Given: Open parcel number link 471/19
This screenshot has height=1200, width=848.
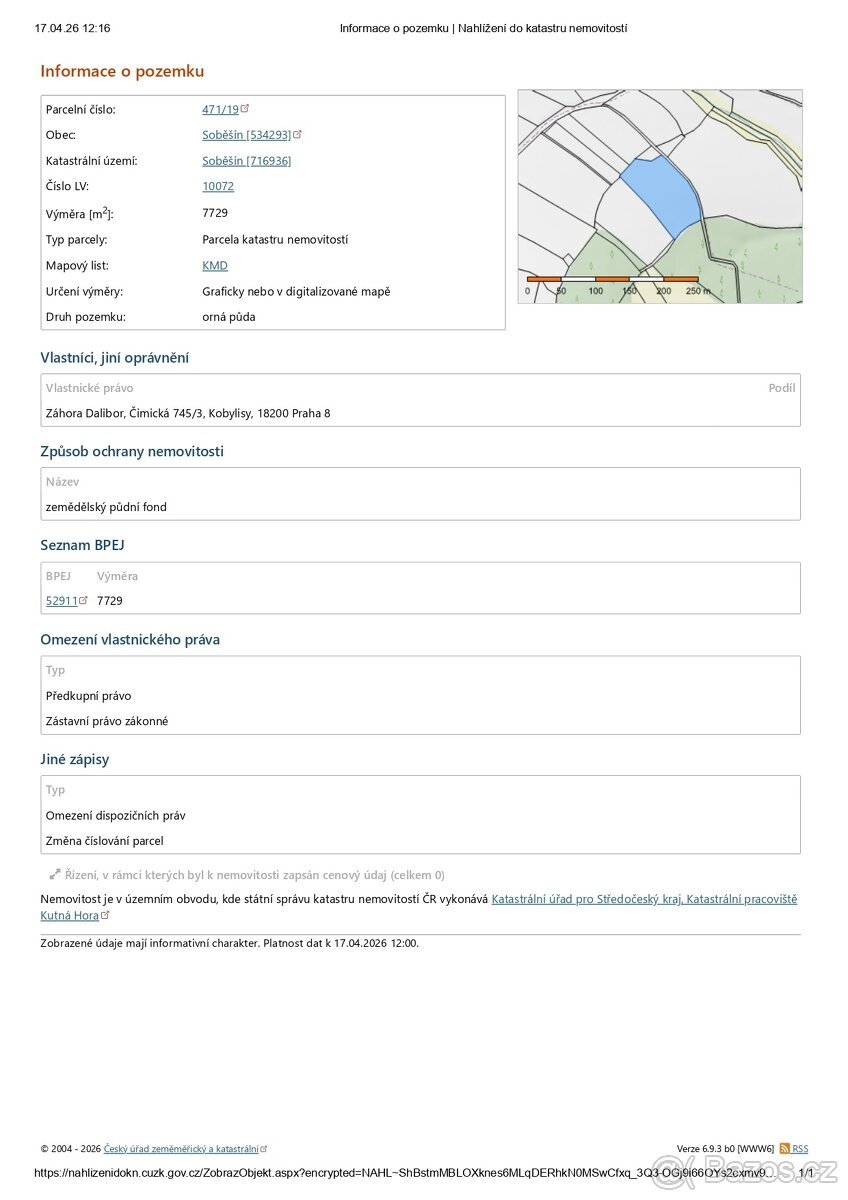Looking at the screenshot, I should 220,109.
